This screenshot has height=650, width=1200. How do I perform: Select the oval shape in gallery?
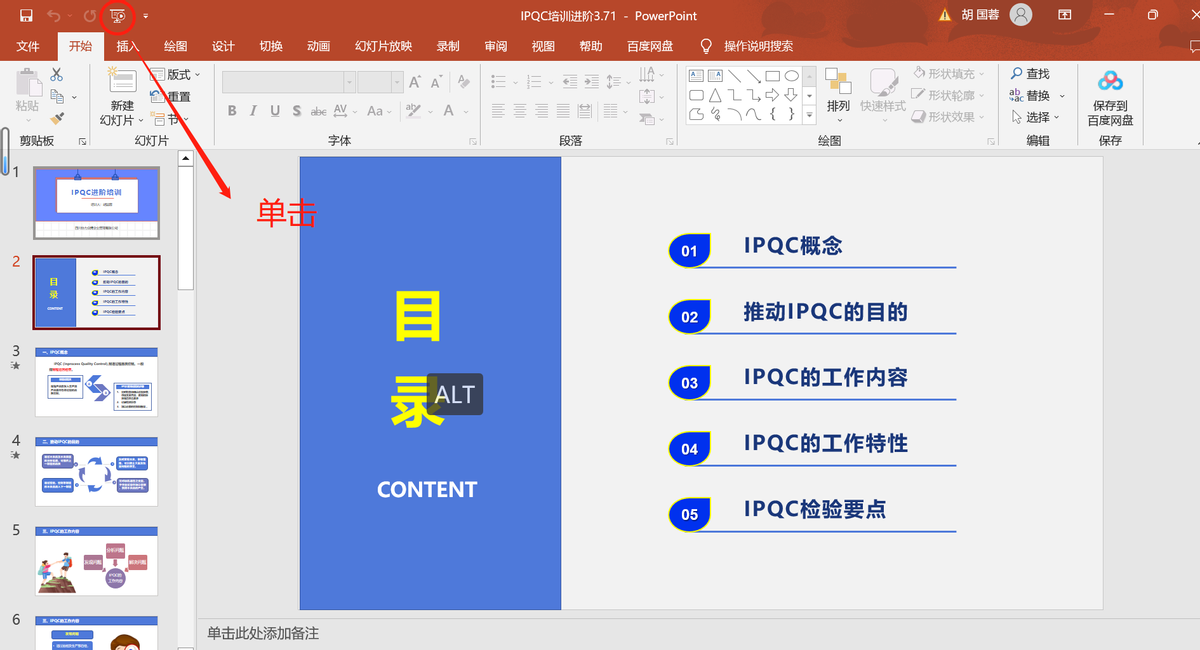[791, 76]
